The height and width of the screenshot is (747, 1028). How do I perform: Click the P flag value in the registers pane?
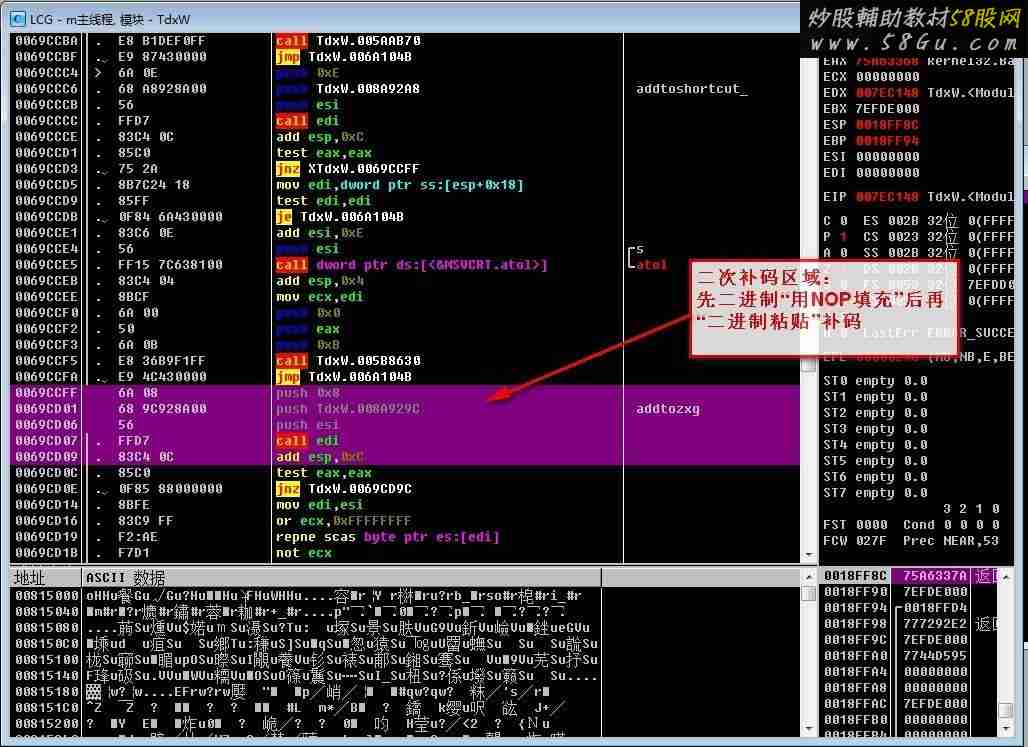click(844, 237)
